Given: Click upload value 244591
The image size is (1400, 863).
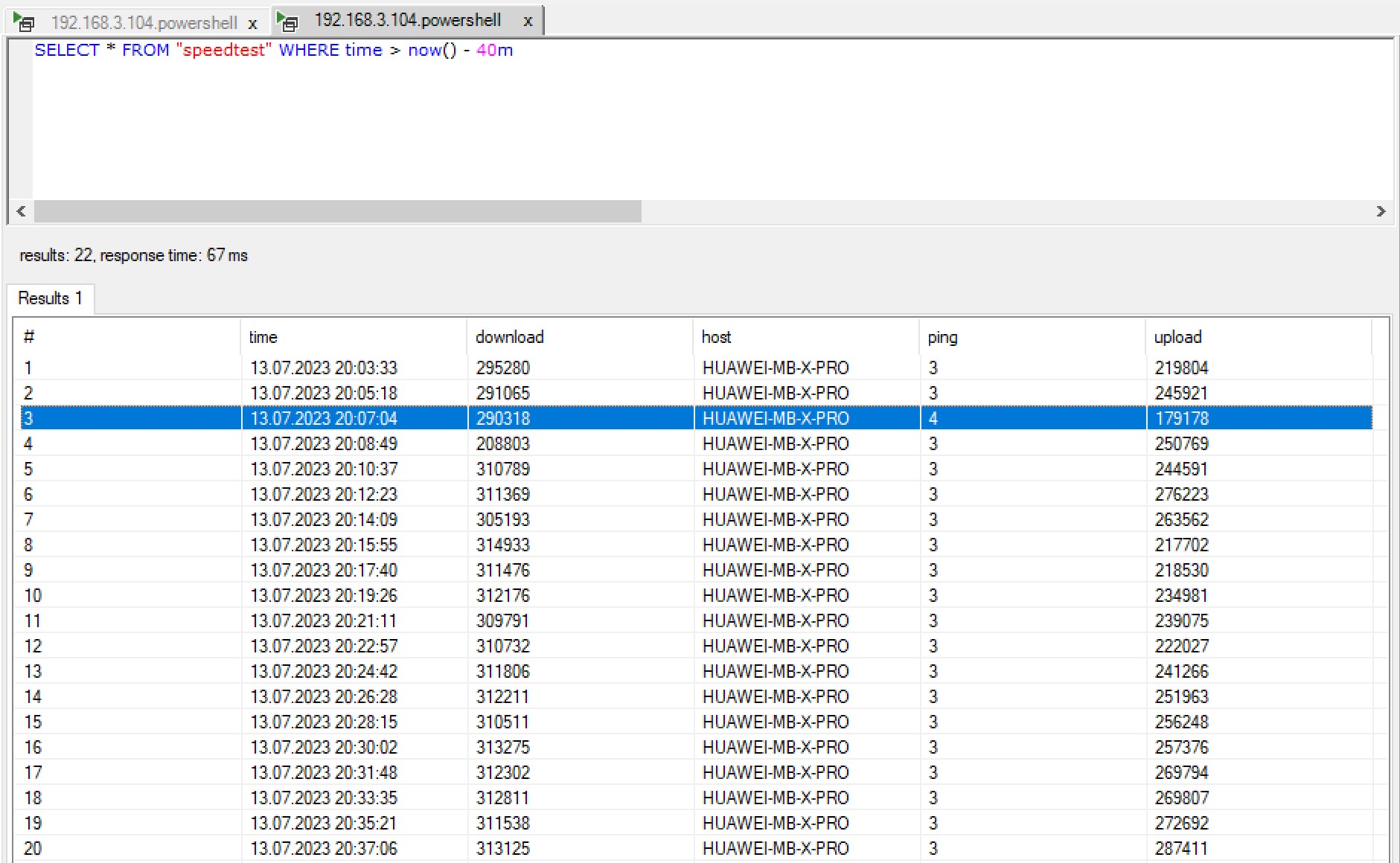Looking at the screenshot, I should [x=1182, y=469].
